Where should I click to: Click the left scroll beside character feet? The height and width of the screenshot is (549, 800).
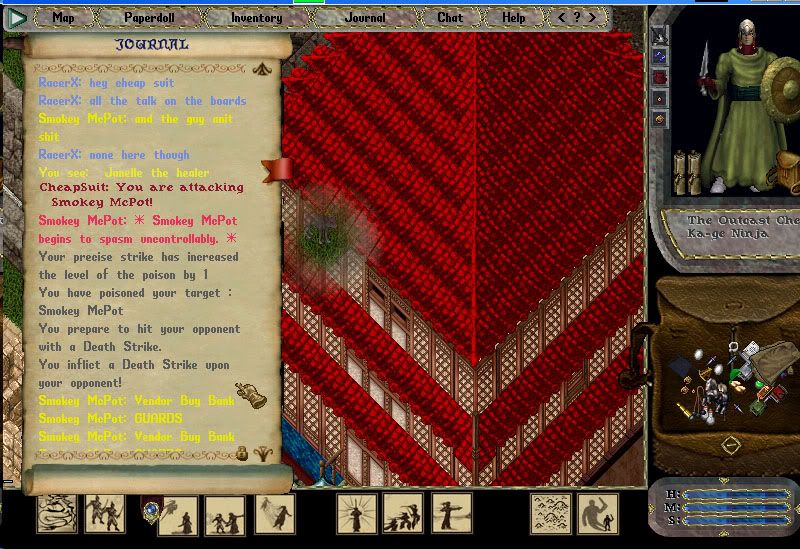679,172
